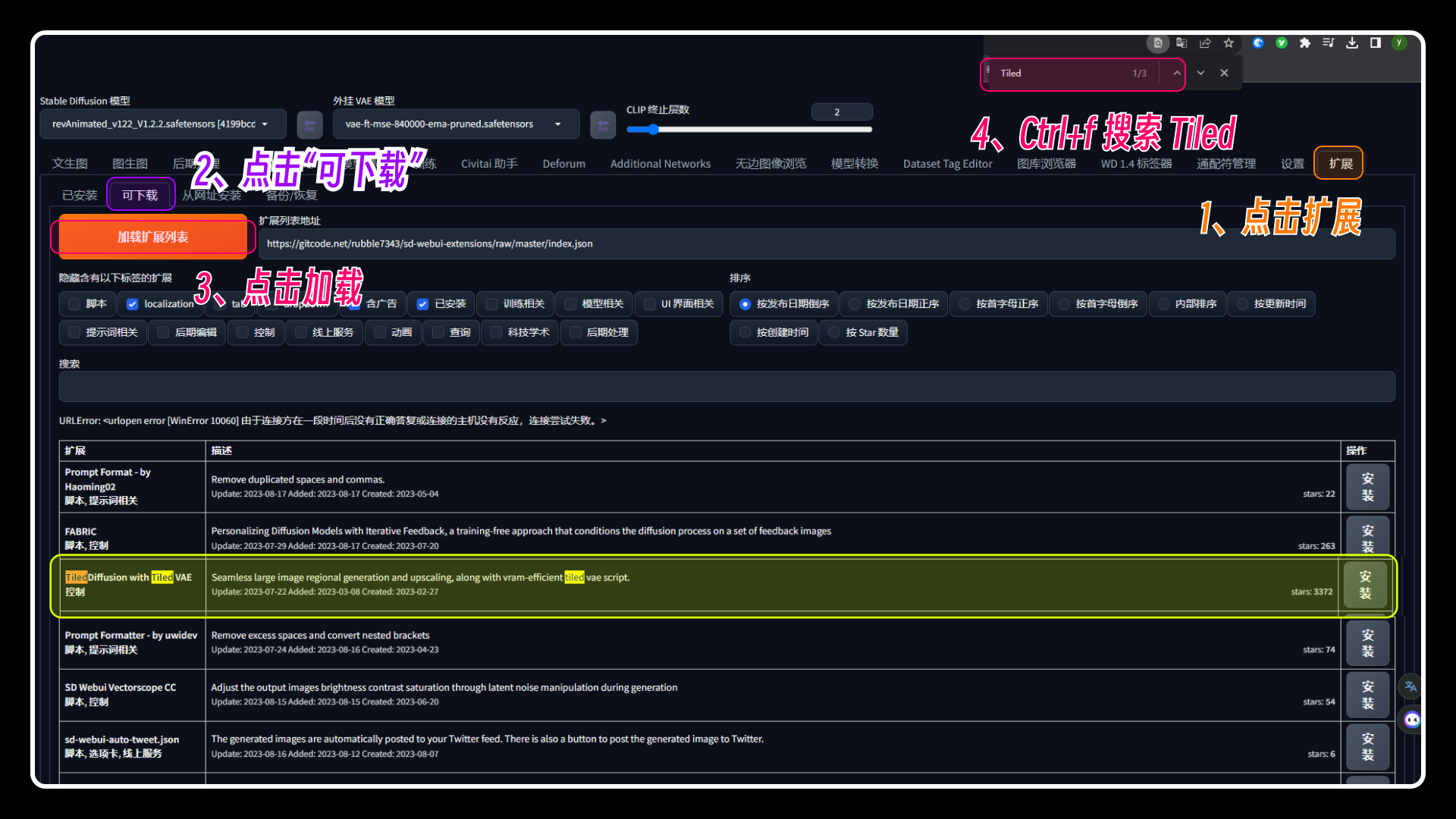Select 按发布日期正序 sort radio
This screenshot has height=819, width=1456.
coord(855,304)
